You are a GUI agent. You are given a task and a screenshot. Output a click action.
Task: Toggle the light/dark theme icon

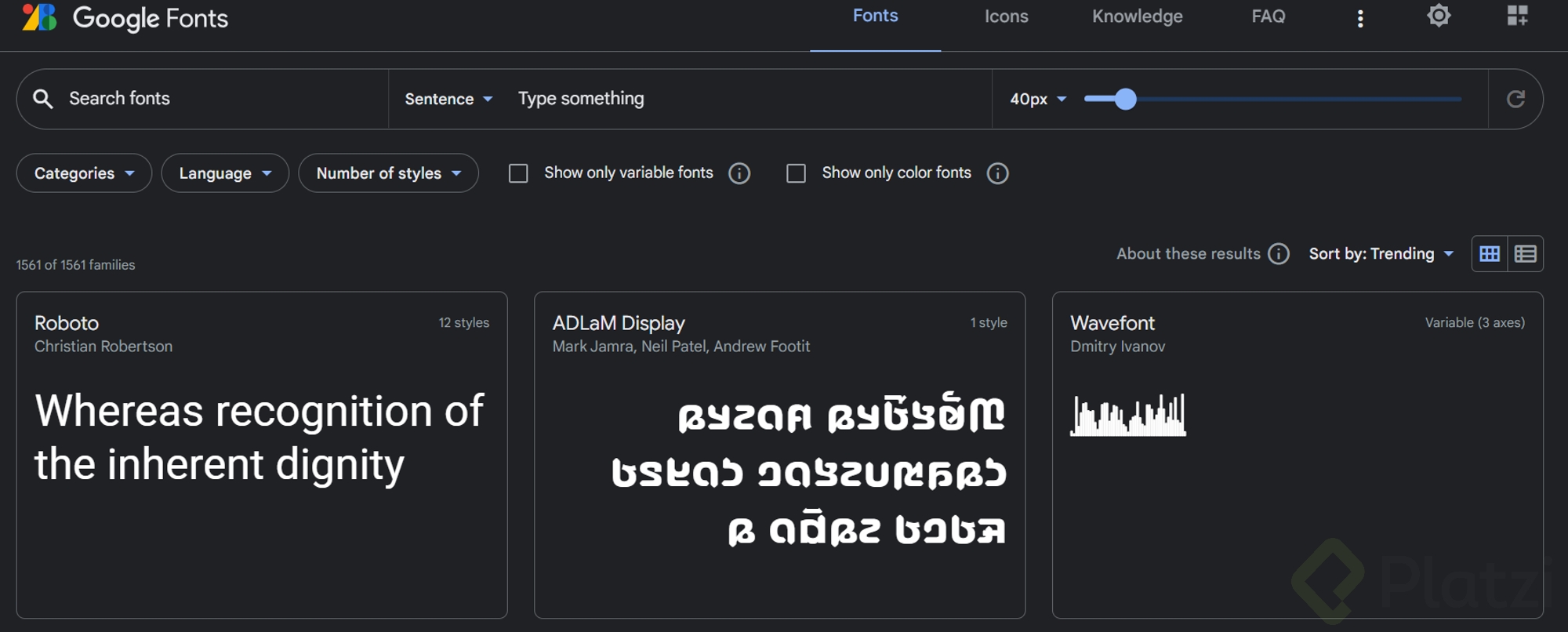pos(1439,16)
